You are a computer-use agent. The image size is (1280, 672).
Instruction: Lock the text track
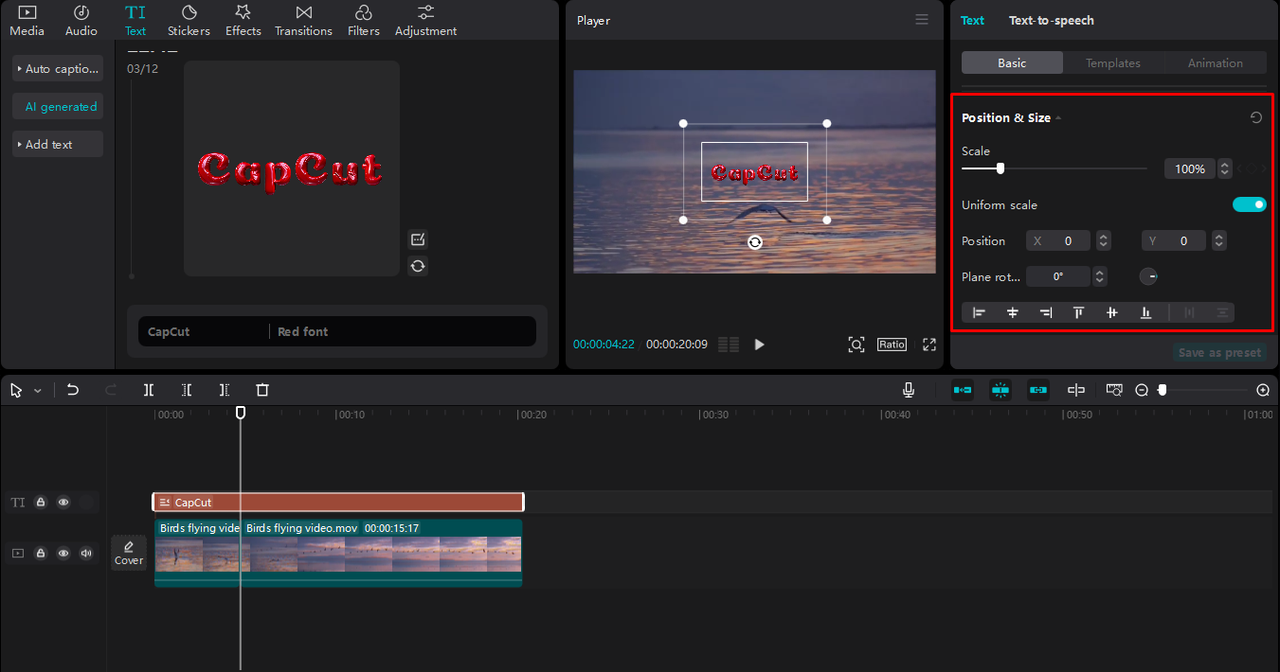point(41,502)
